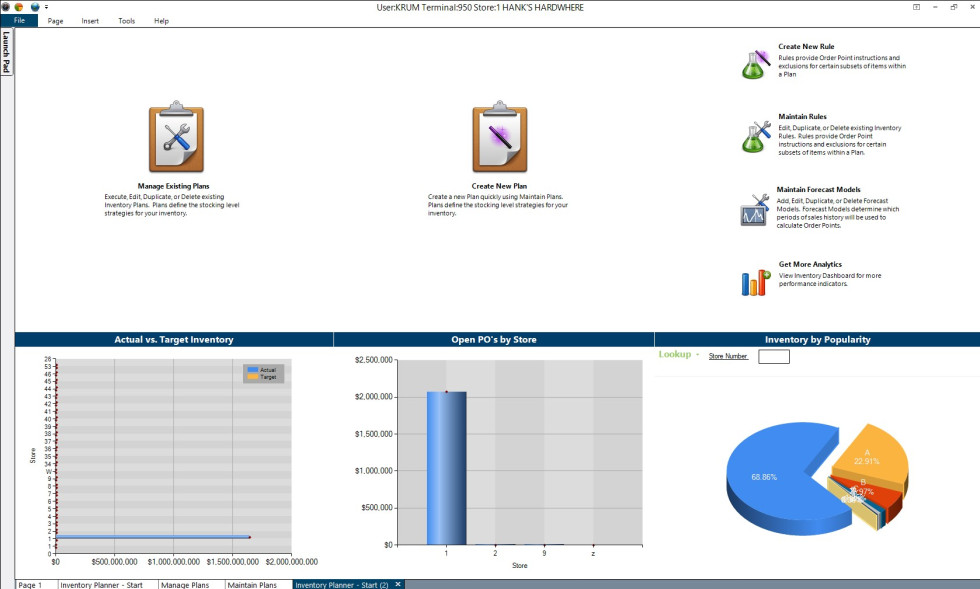
Task: Click the Create New Rule flask icon
Action: pyautogui.click(x=756, y=63)
